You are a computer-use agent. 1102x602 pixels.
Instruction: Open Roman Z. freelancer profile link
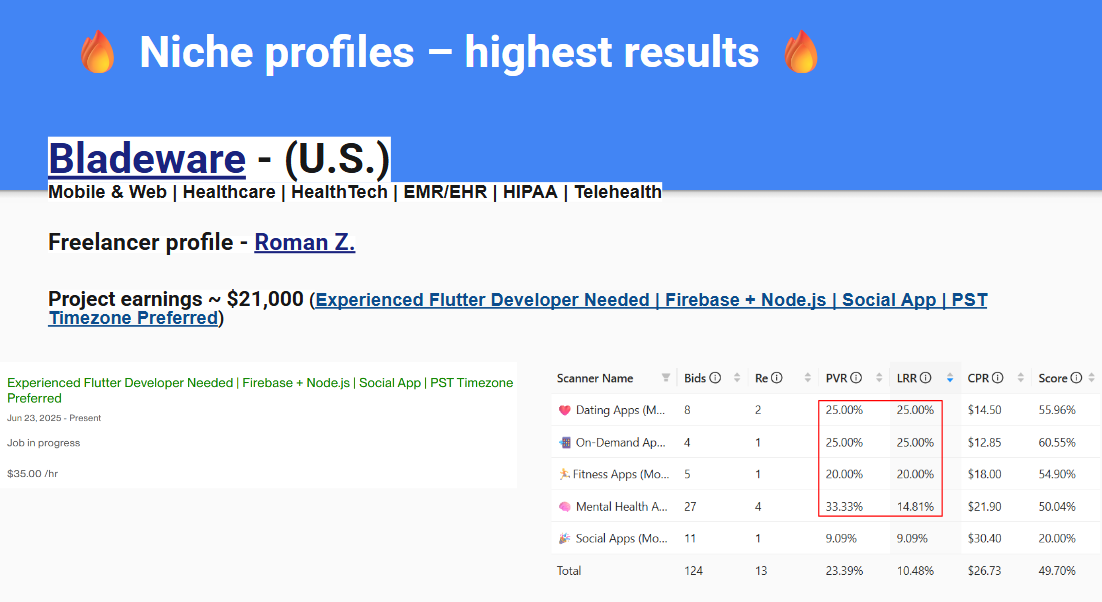(x=304, y=242)
